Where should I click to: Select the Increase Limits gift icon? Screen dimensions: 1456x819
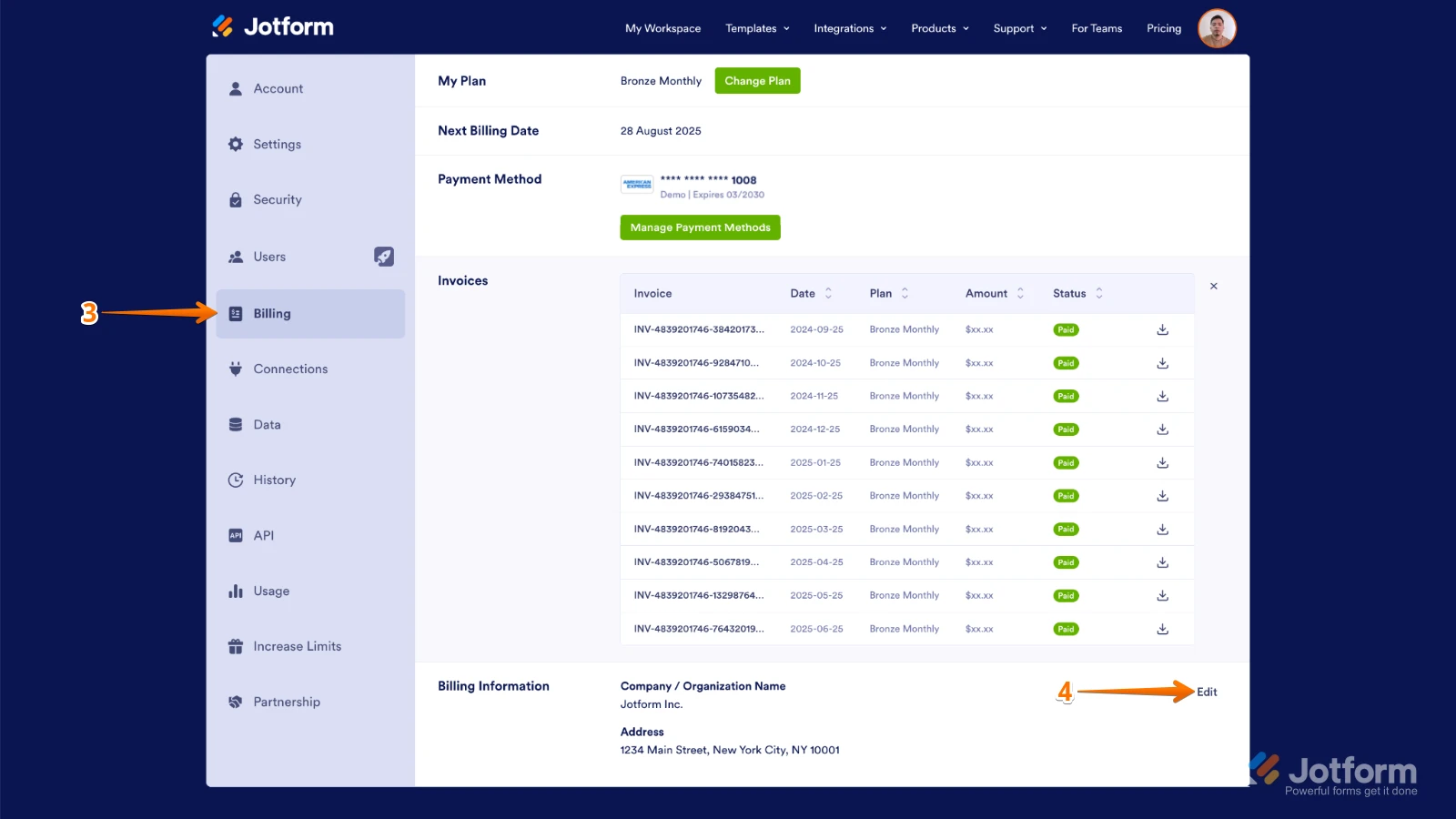pyautogui.click(x=236, y=646)
